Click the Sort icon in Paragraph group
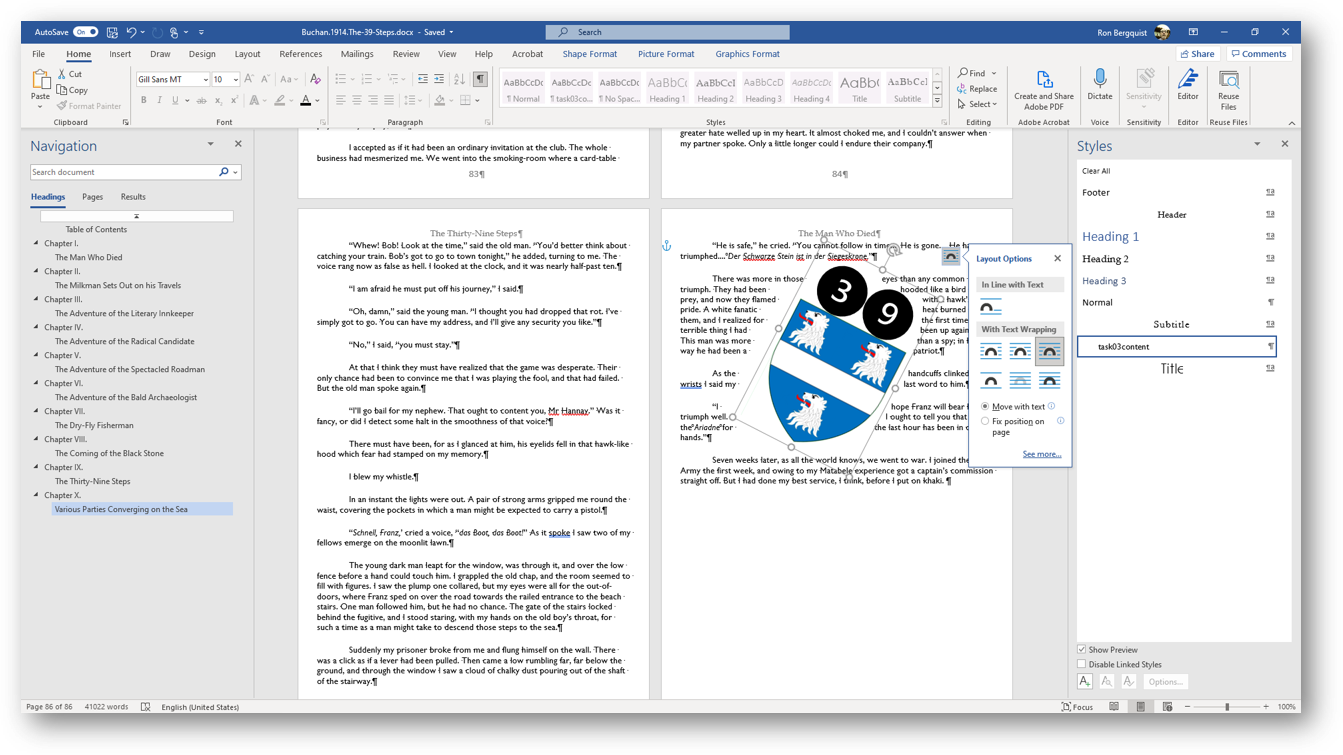 [x=459, y=79]
